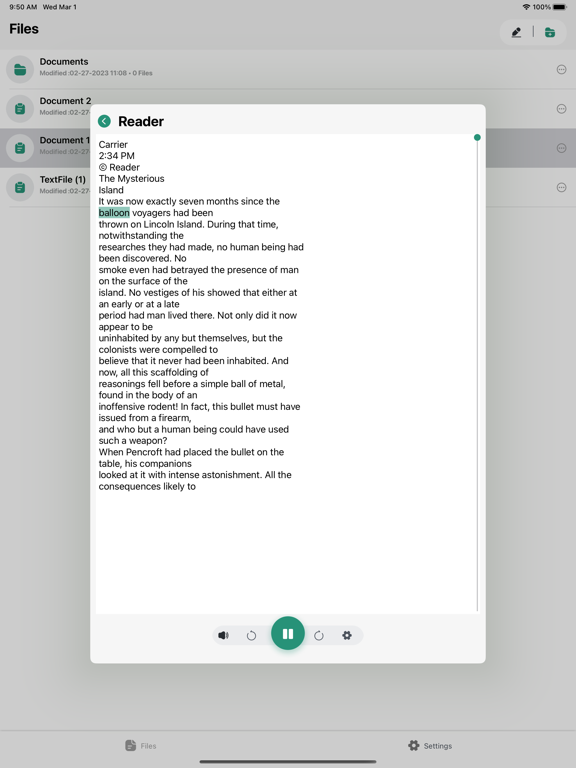Click the green reader scroll position handle
Image resolution: width=576 pixels, height=768 pixels.
point(477,138)
